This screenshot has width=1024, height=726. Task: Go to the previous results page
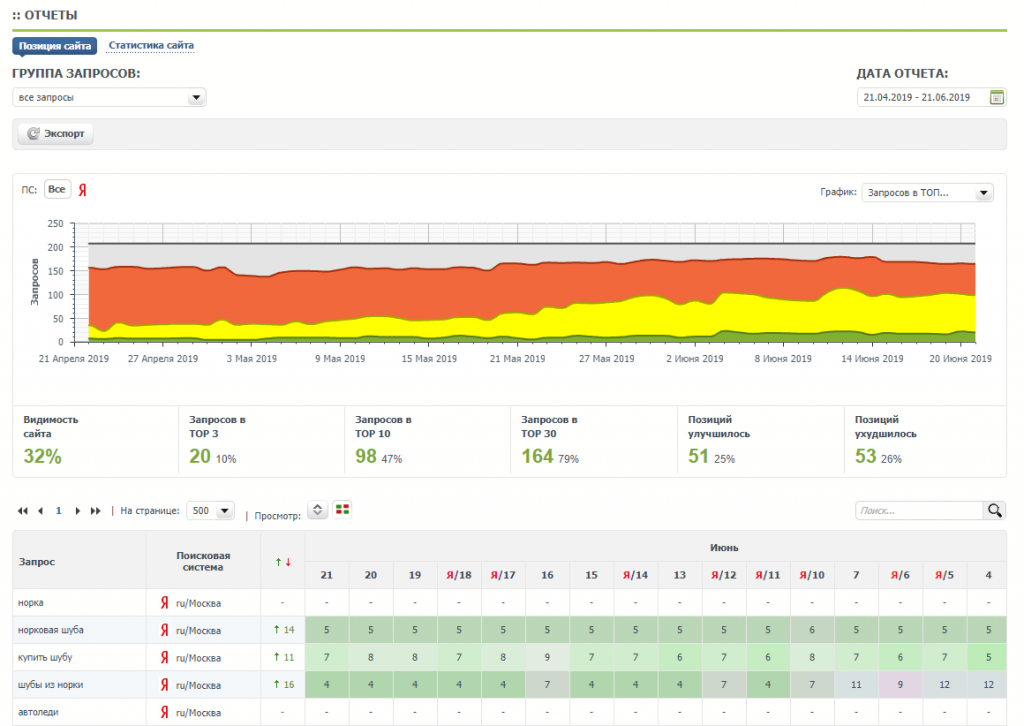click(x=41, y=511)
